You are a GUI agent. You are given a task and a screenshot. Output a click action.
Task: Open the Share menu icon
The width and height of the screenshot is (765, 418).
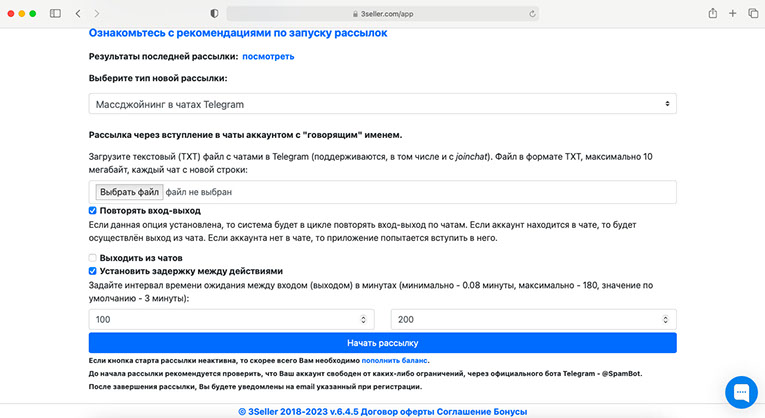coord(712,13)
